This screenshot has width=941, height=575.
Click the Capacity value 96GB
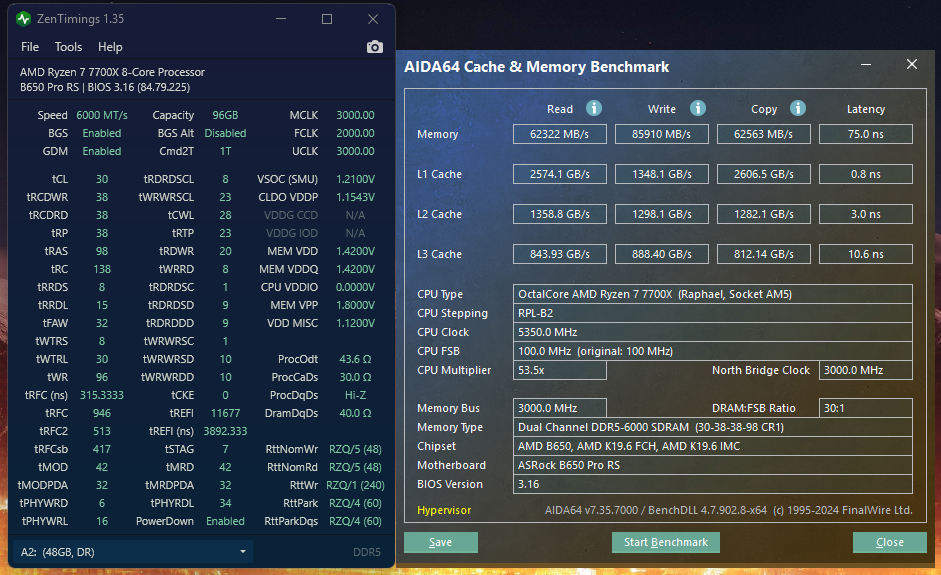pos(225,115)
